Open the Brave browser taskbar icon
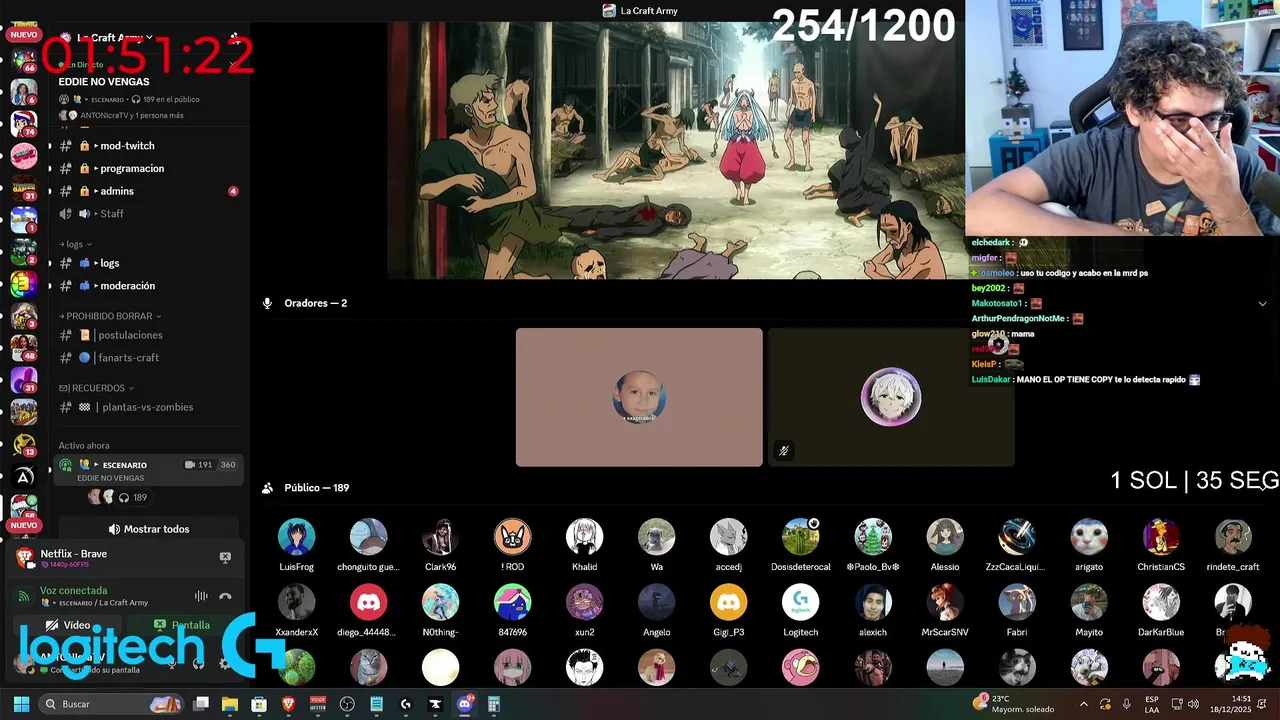The width and height of the screenshot is (1280, 720). coord(289,704)
